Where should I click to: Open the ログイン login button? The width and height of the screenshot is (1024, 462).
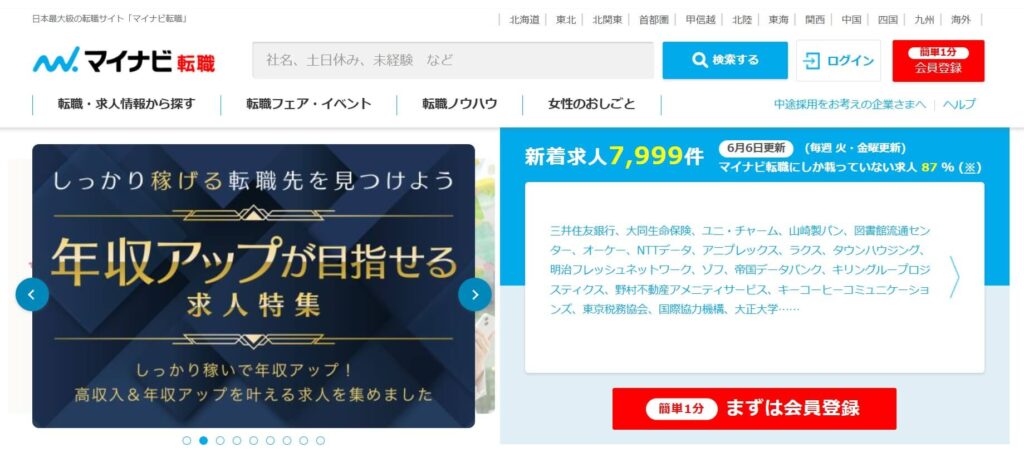tap(838, 61)
